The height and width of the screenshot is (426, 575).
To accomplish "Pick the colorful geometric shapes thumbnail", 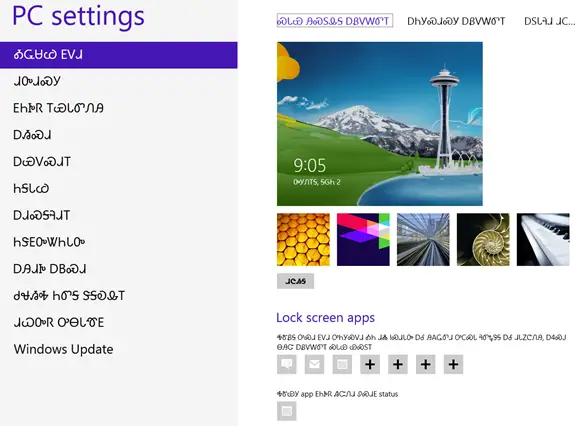I will click(x=363, y=239).
